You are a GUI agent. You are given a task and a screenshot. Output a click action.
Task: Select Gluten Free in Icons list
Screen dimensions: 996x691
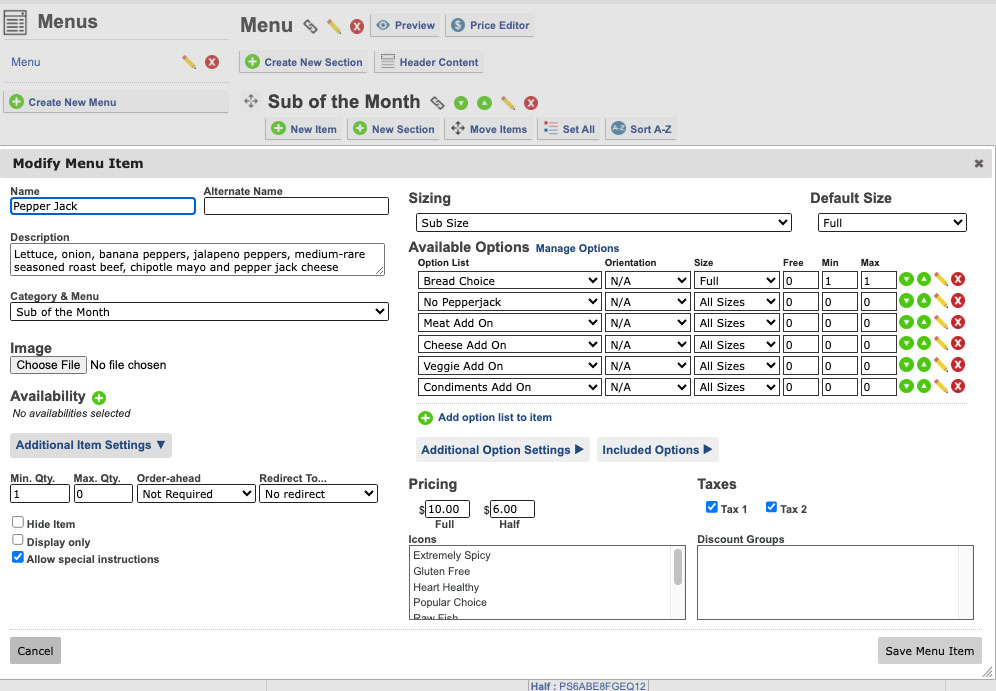(x=441, y=571)
